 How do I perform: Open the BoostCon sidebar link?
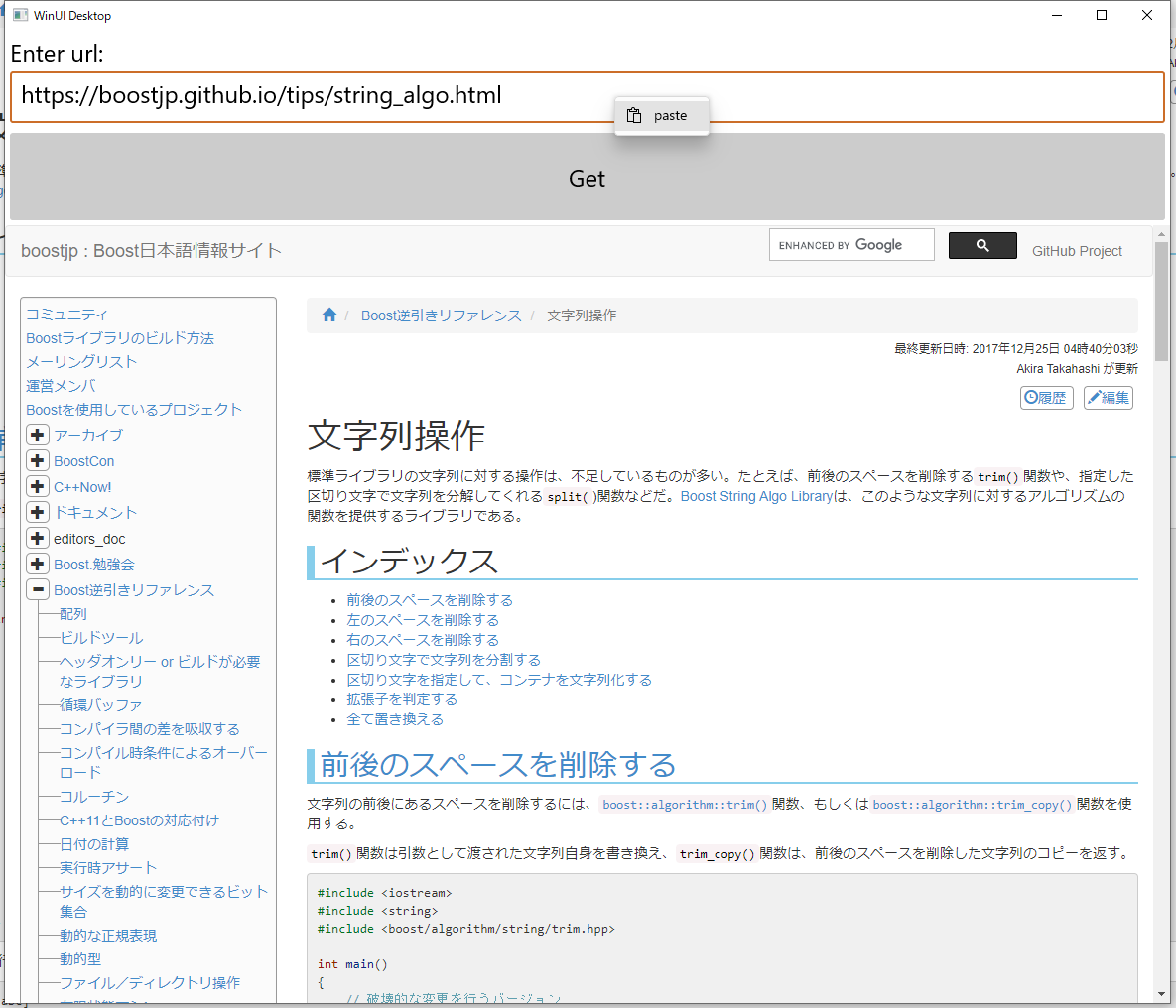84,461
